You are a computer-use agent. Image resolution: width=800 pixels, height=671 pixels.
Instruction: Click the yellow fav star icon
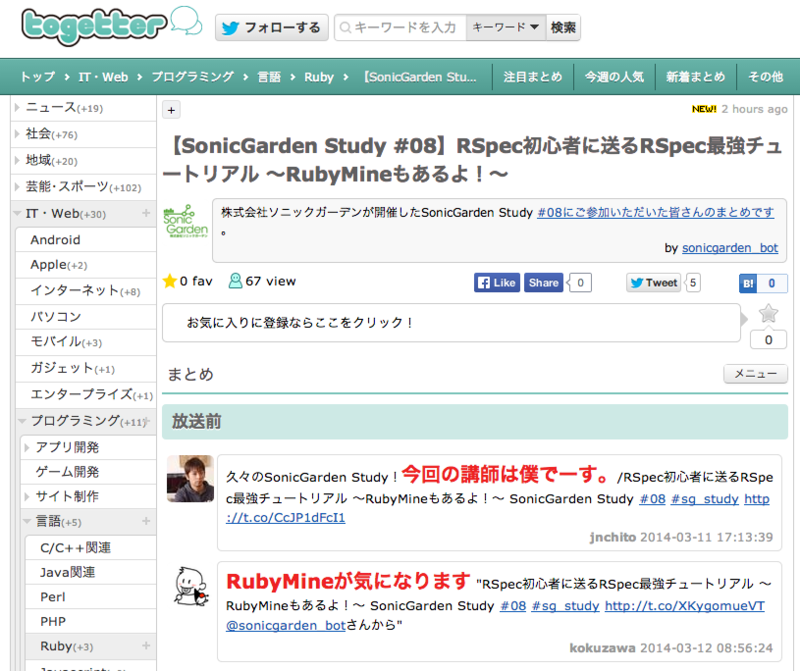[x=169, y=281]
